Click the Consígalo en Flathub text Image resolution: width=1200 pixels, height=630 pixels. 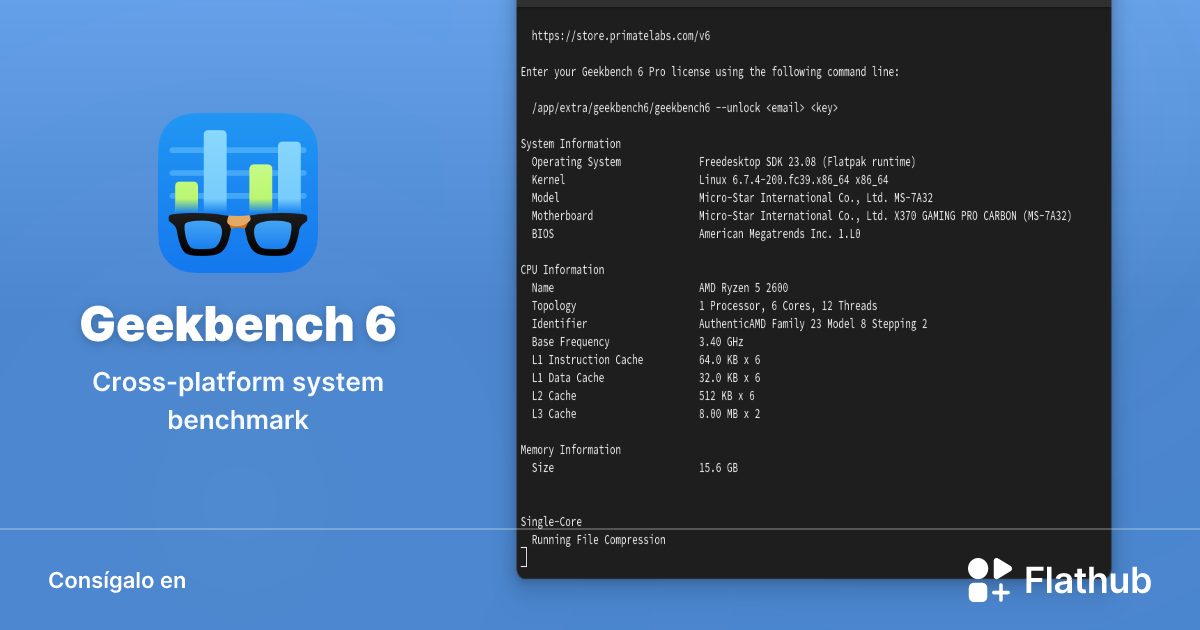pyautogui.click(x=117, y=580)
